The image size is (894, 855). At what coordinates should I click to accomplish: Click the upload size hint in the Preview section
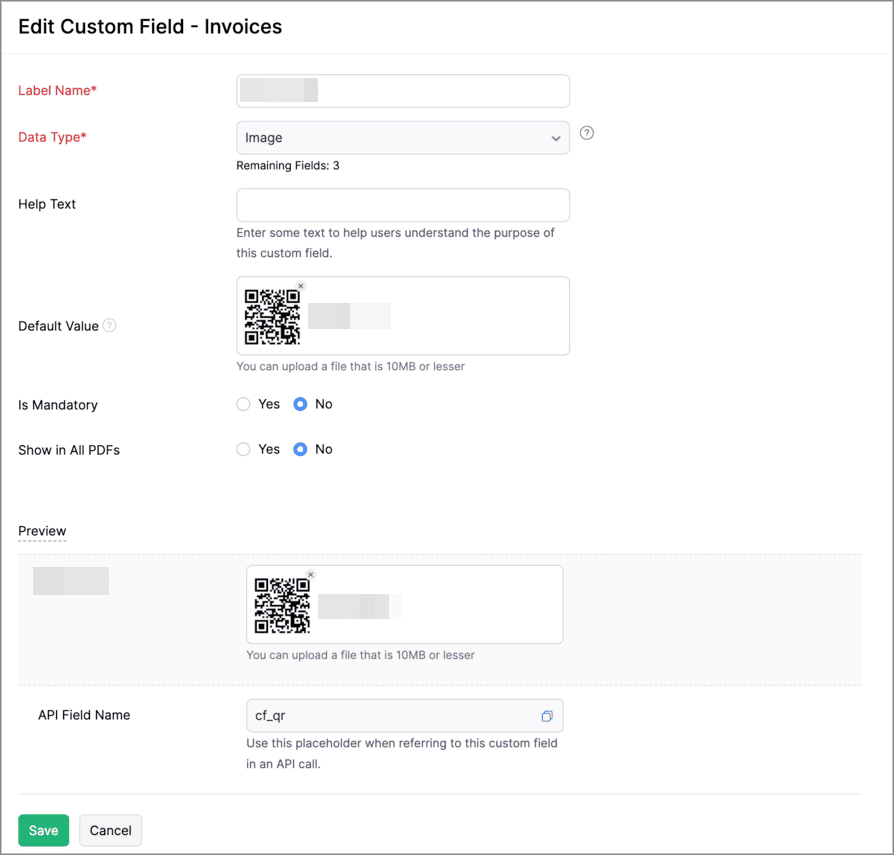click(360, 655)
